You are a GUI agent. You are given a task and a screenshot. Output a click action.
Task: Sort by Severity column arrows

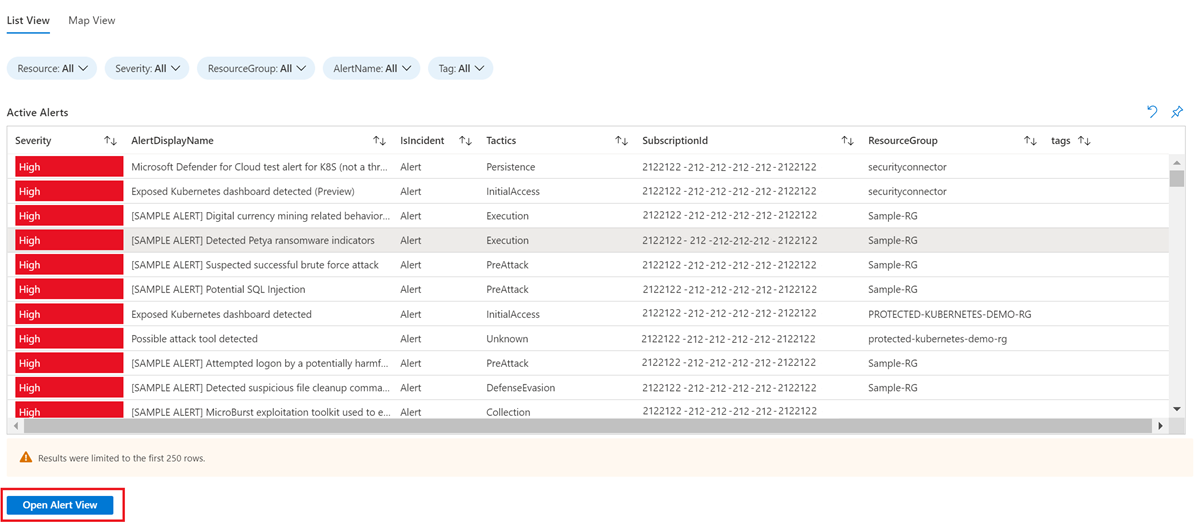coord(111,141)
